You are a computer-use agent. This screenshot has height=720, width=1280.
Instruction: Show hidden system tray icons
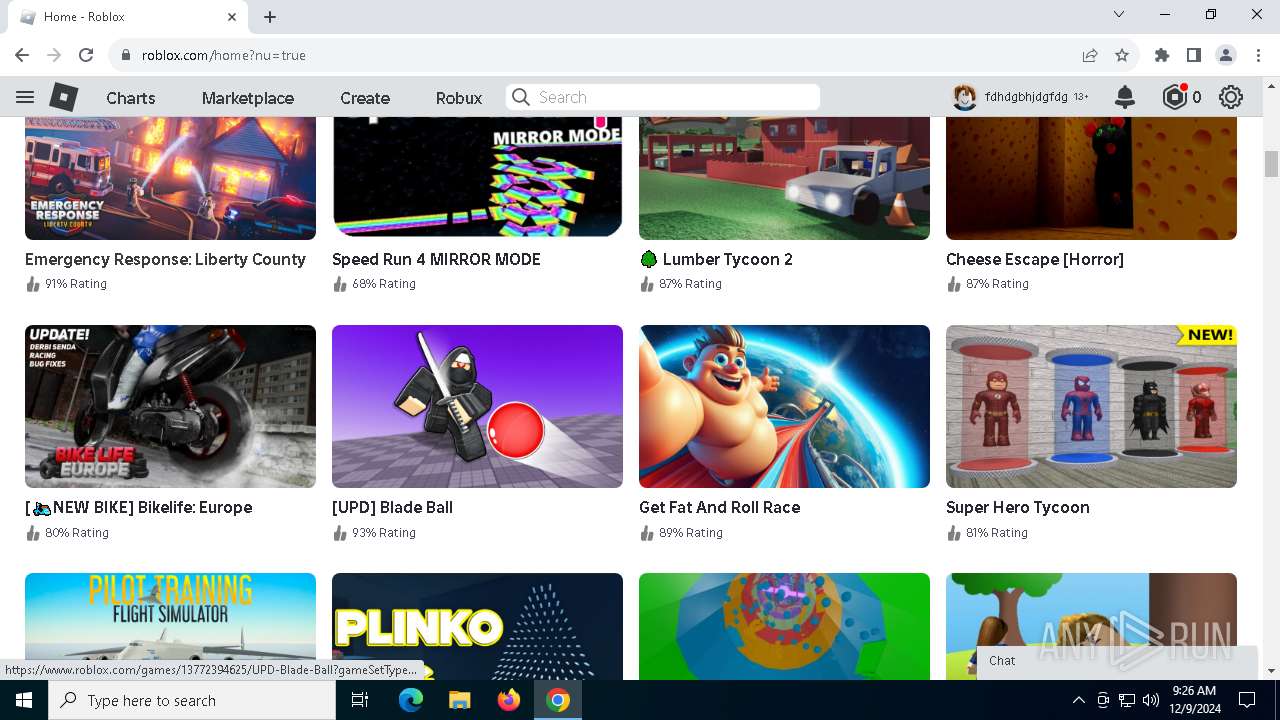tap(1078, 700)
